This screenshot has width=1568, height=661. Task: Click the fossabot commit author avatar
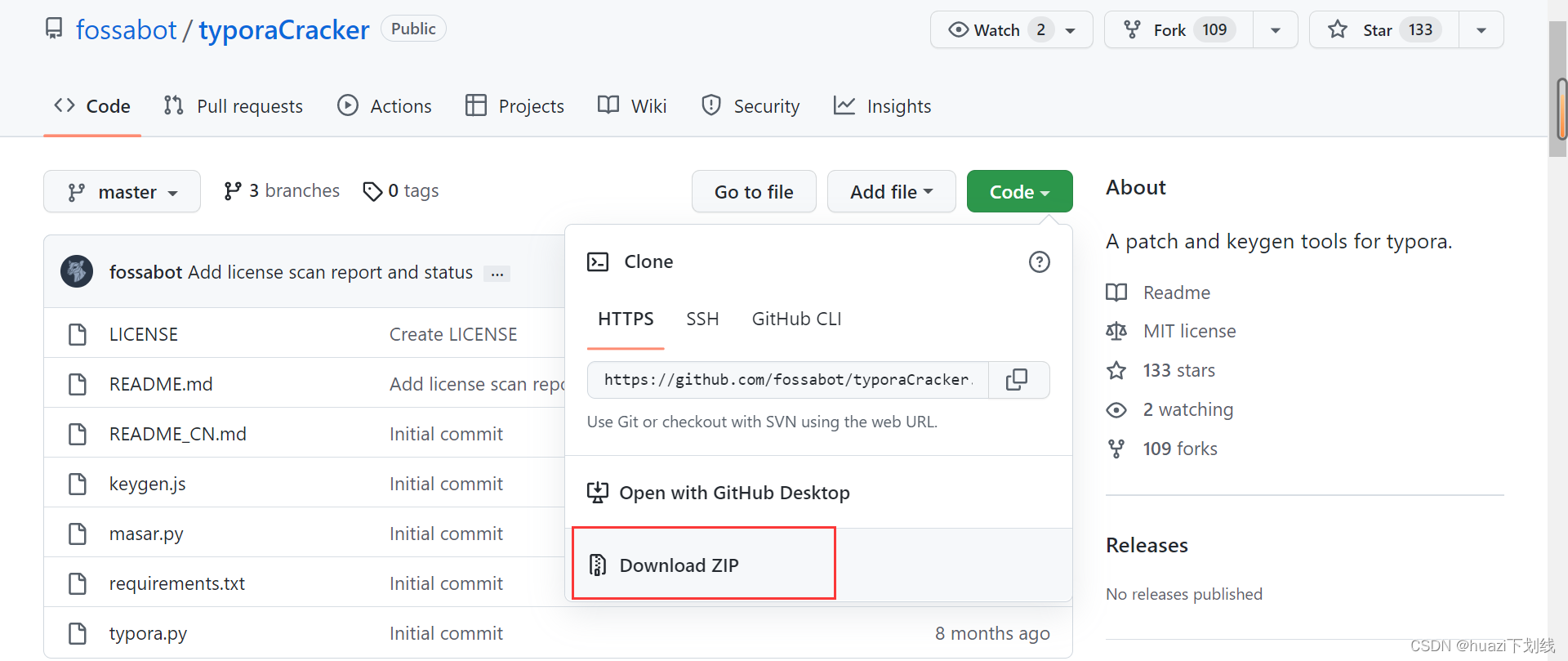(x=77, y=271)
